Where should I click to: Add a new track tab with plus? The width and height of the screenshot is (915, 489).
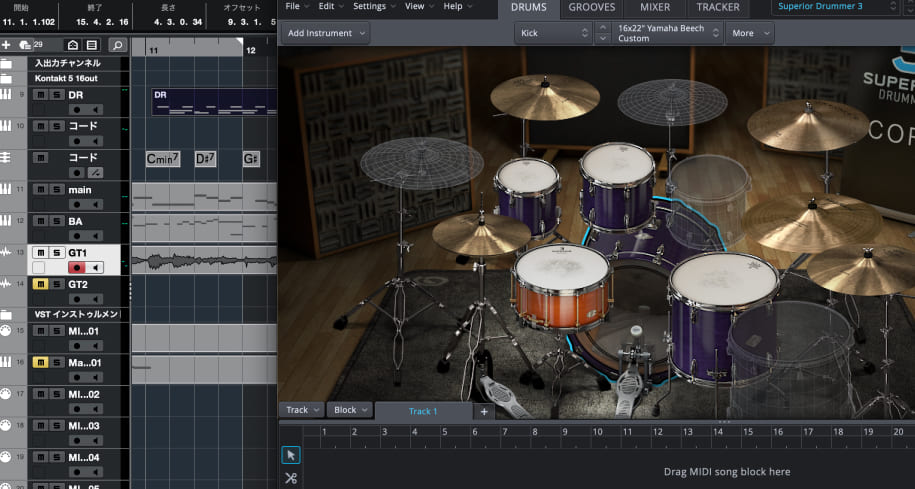tap(484, 411)
